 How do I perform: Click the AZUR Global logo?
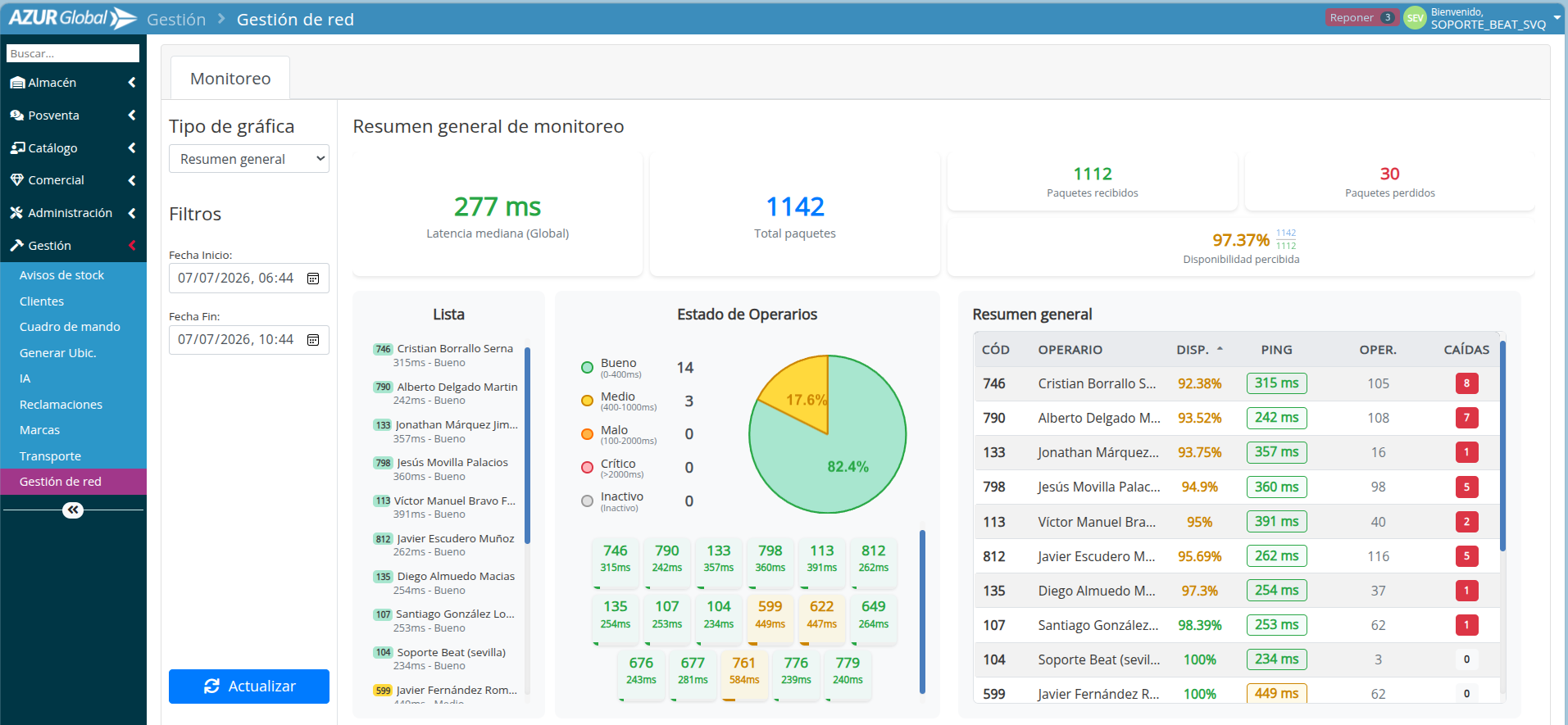pos(72,18)
